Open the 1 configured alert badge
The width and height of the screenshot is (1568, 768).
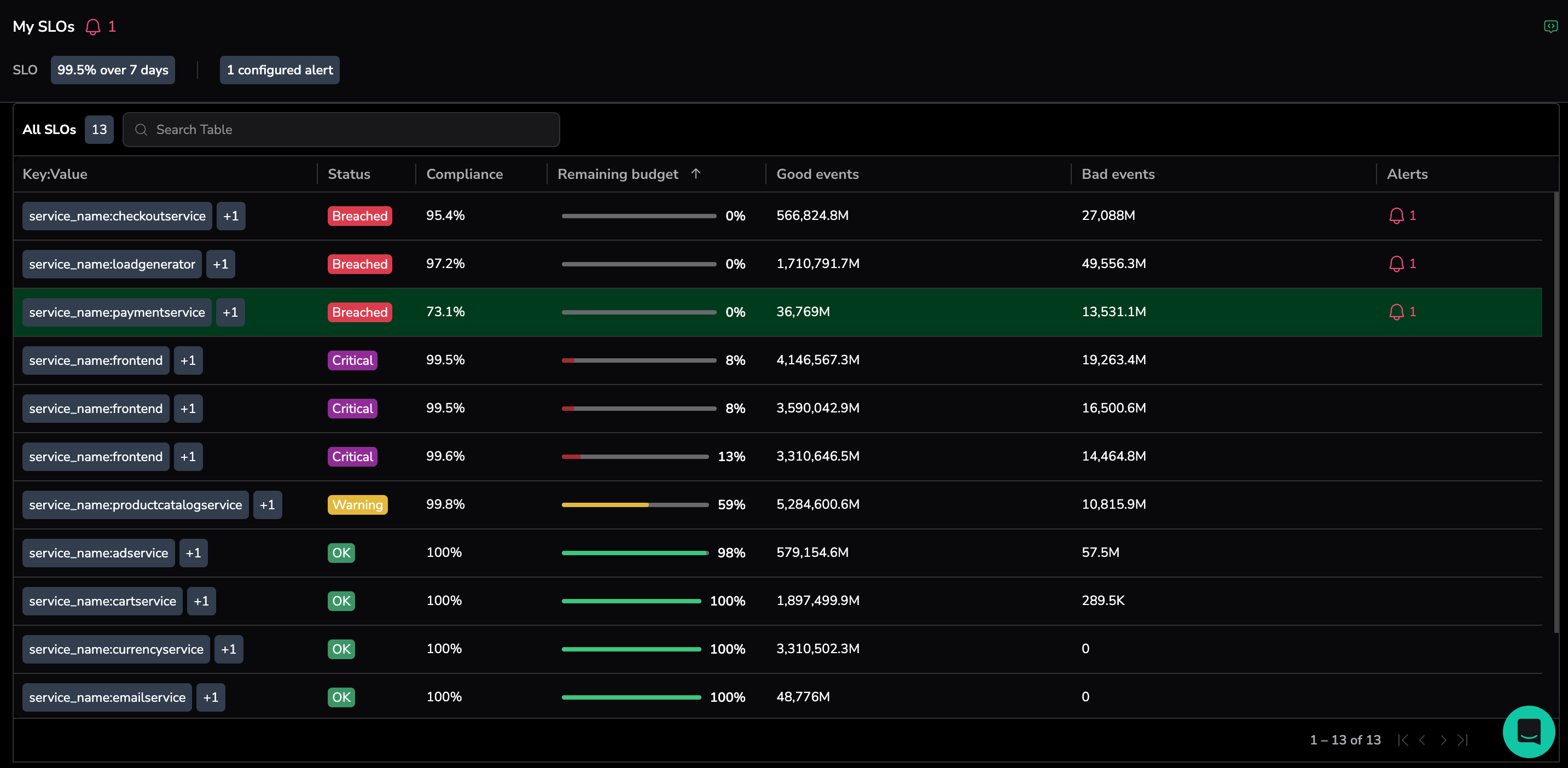click(x=280, y=70)
